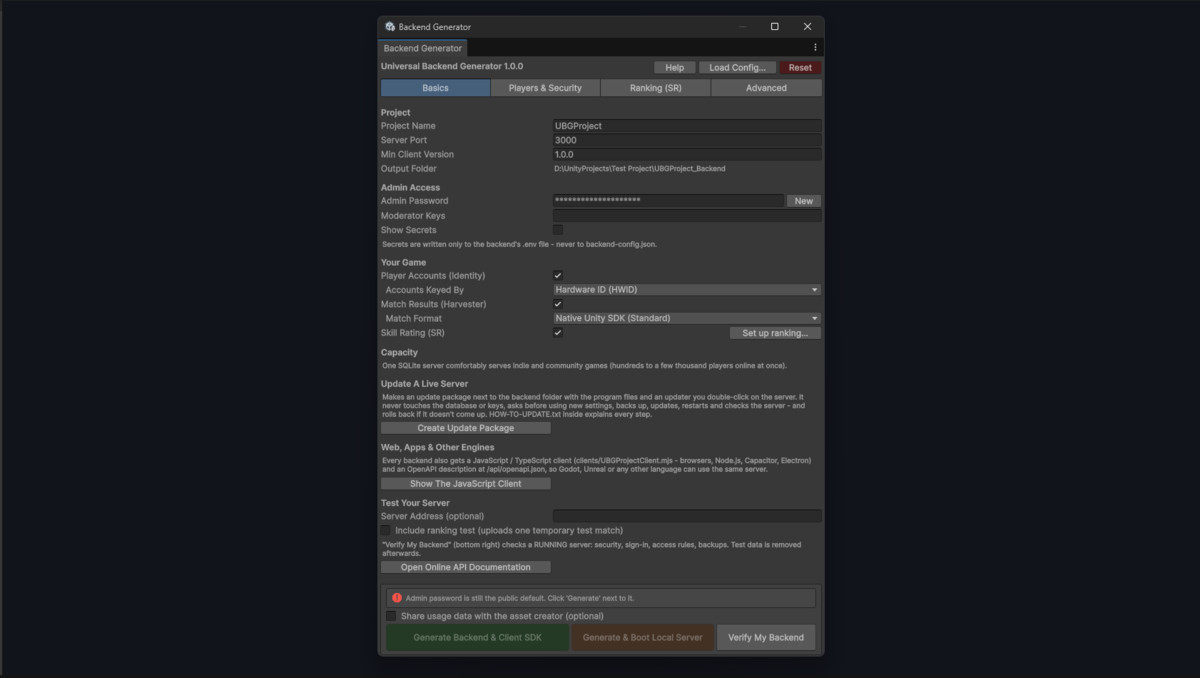The image size is (1200, 678).
Task: Click the Unity icon in the title bar
Action: pyautogui.click(x=390, y=27)
